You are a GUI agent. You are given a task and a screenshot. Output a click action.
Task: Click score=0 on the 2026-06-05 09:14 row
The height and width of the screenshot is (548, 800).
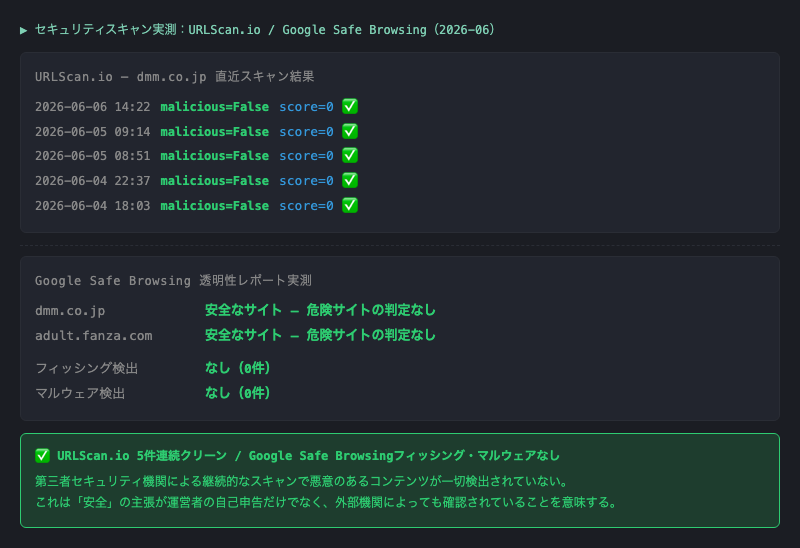[306, 132]
